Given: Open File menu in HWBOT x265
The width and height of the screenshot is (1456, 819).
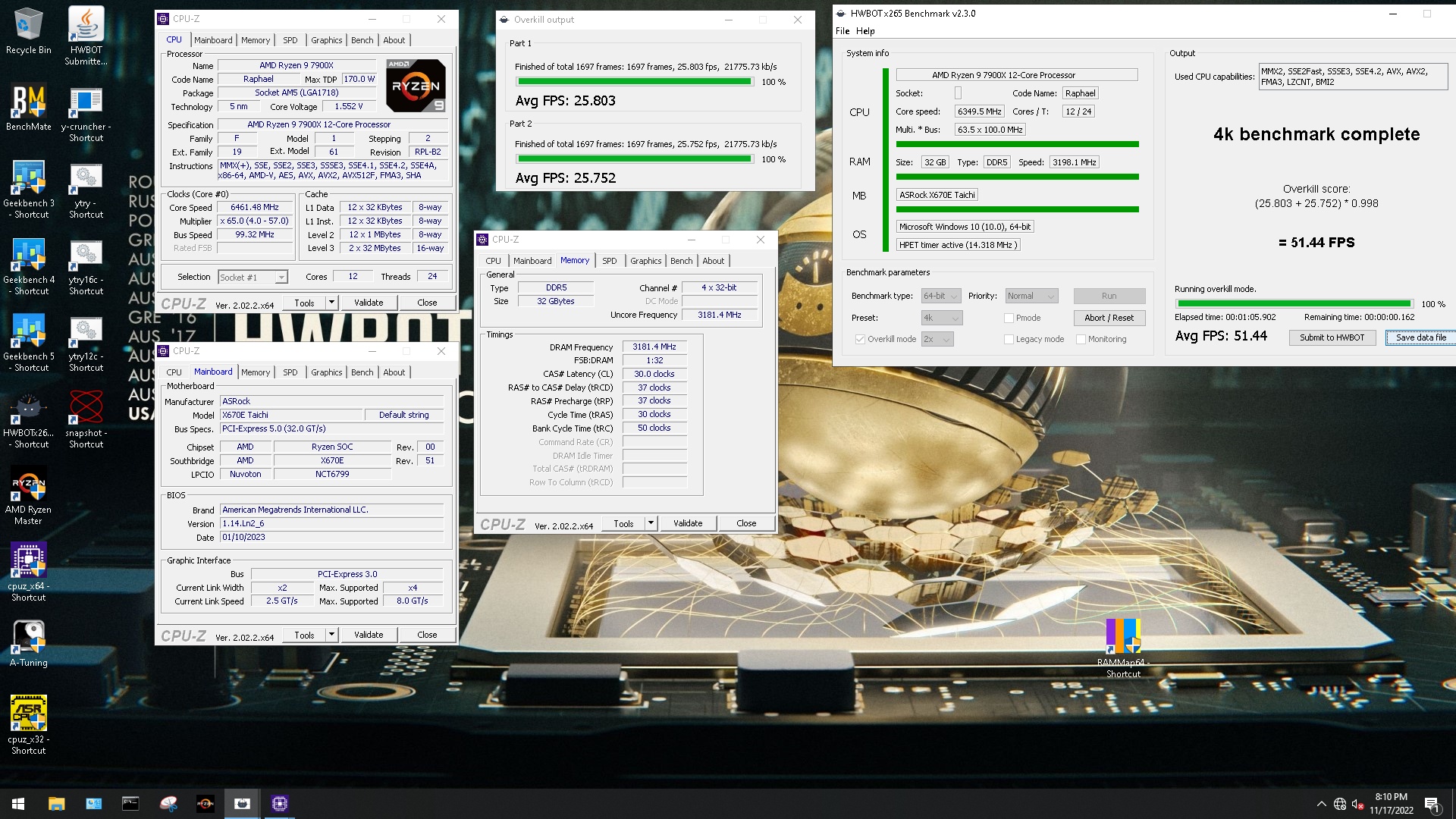Looking at the screenshot, I should pyautogui.click(x=843, y=31).
